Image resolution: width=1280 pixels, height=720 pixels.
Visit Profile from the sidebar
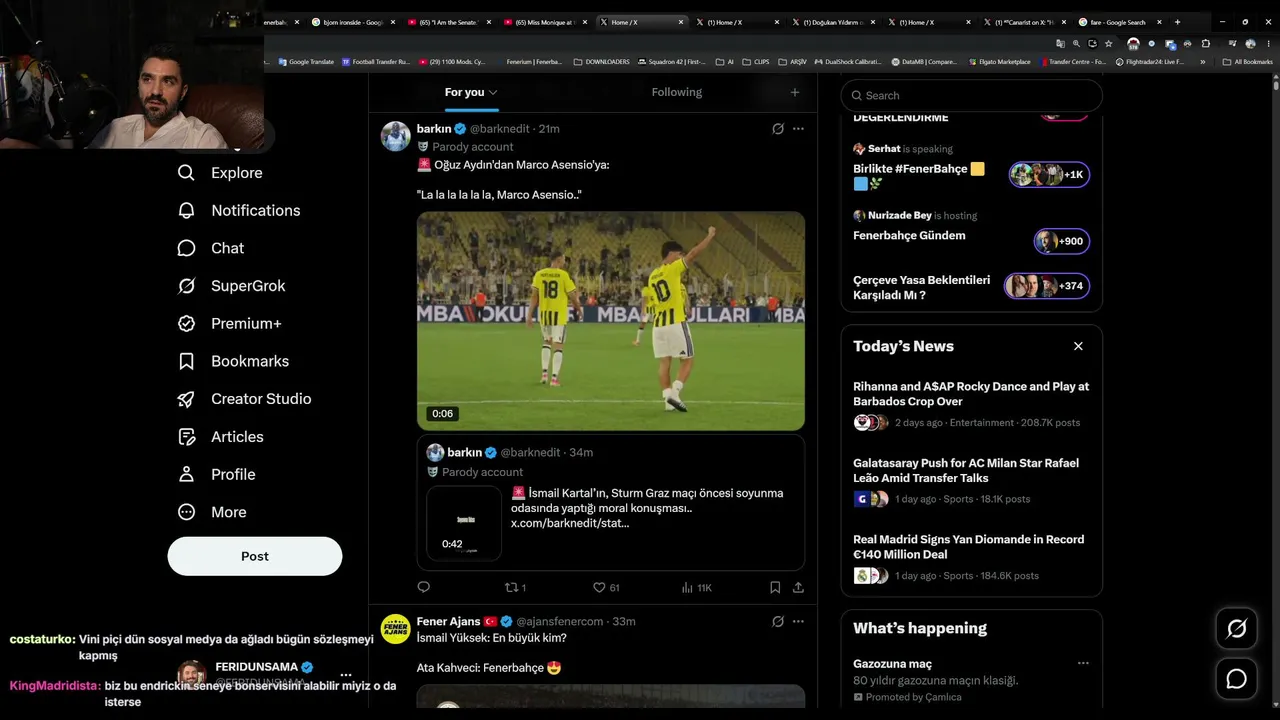tap(216, 474)
